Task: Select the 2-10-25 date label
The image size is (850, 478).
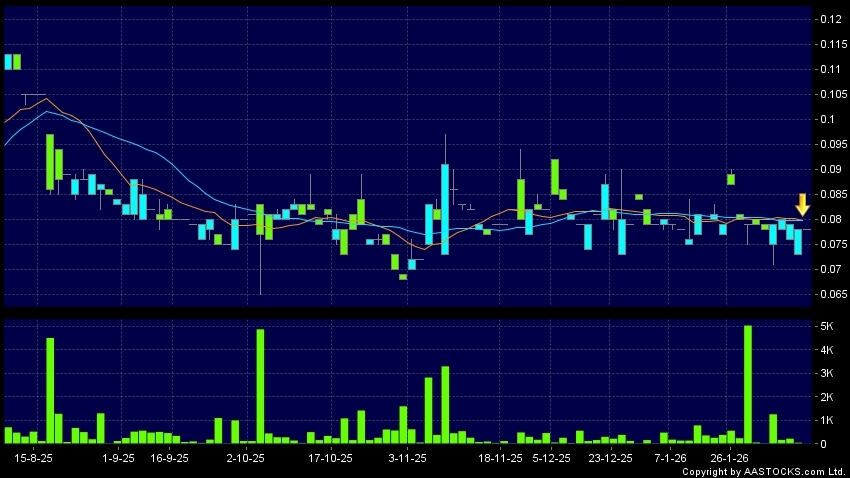Action: point(245,458)
